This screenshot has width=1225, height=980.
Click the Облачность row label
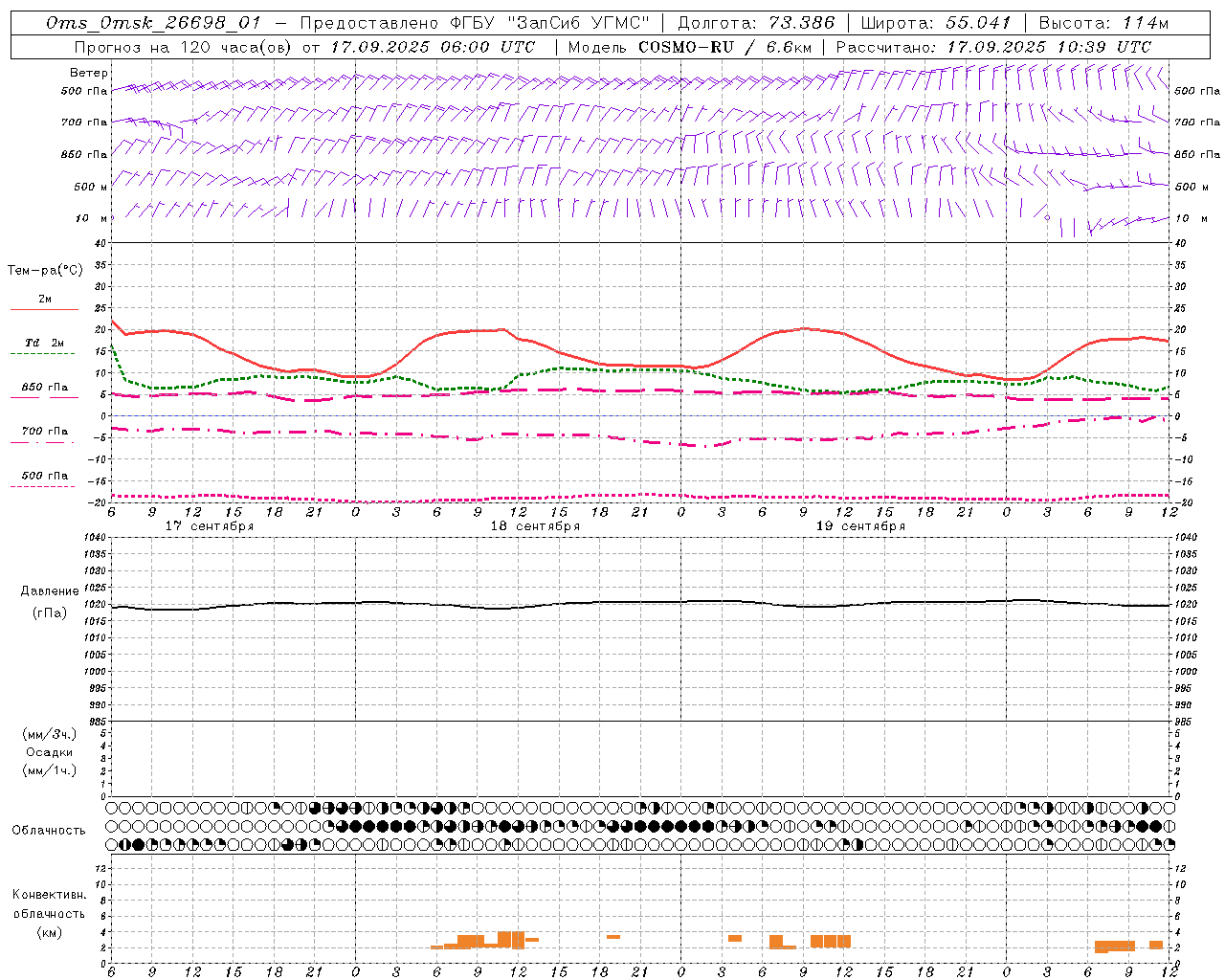click(x=49, y=830)
